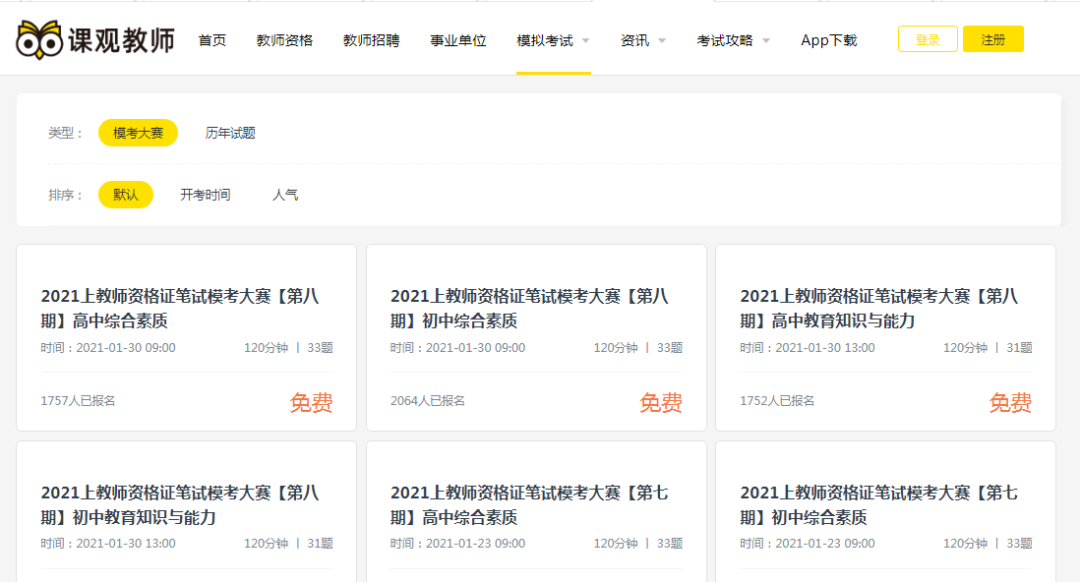Click 免费 on the 高中综合素质 exam card

coord(312,402)
